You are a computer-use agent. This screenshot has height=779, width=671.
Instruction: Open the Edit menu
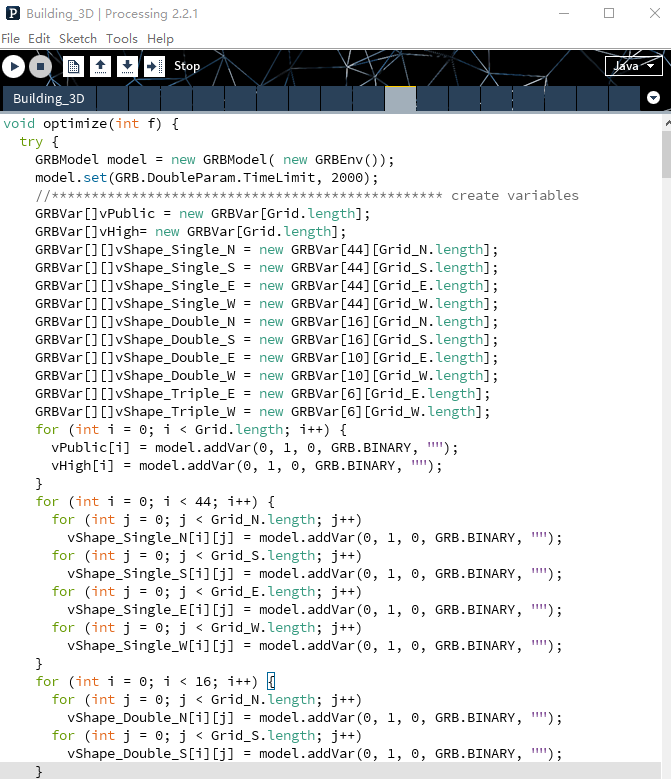(x=39, y=38)
